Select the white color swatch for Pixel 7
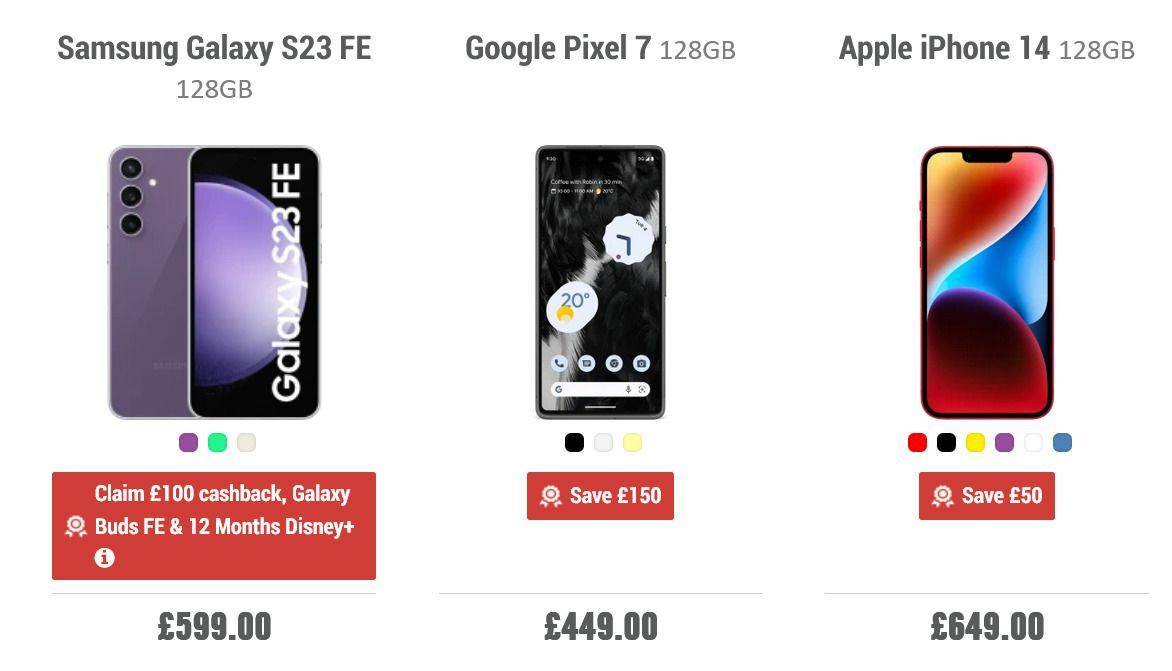This screenshot has width=1172, height=671. (601, 441)
